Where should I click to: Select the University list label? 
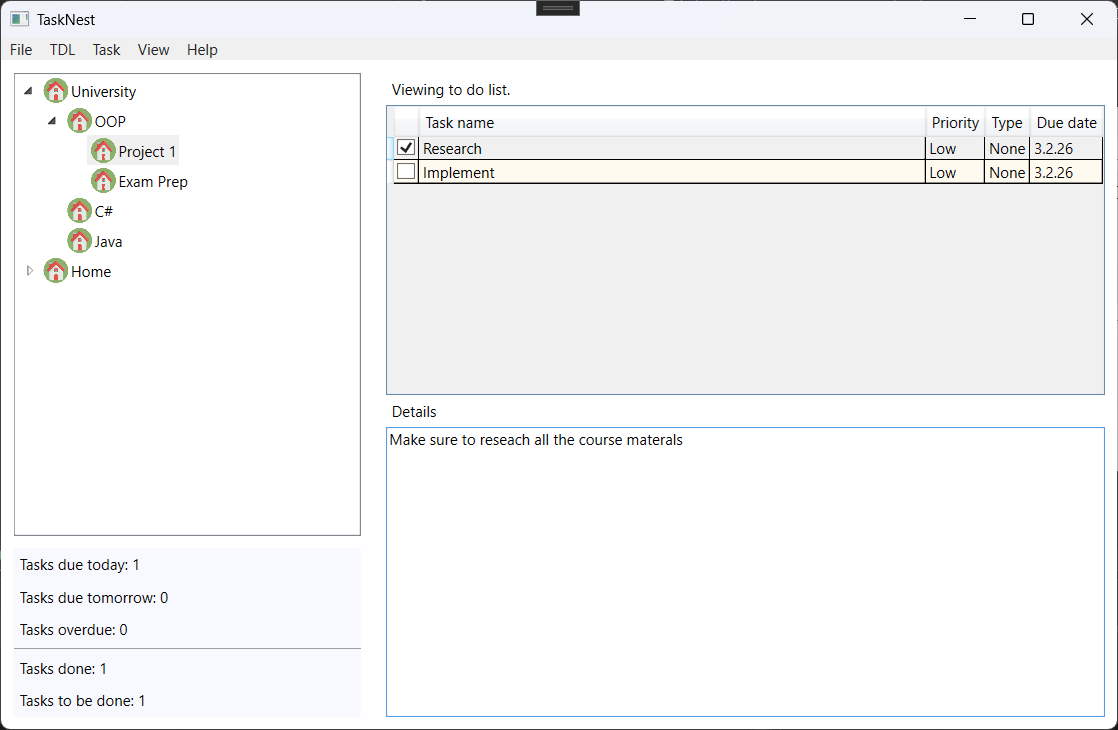pos(103,92)
